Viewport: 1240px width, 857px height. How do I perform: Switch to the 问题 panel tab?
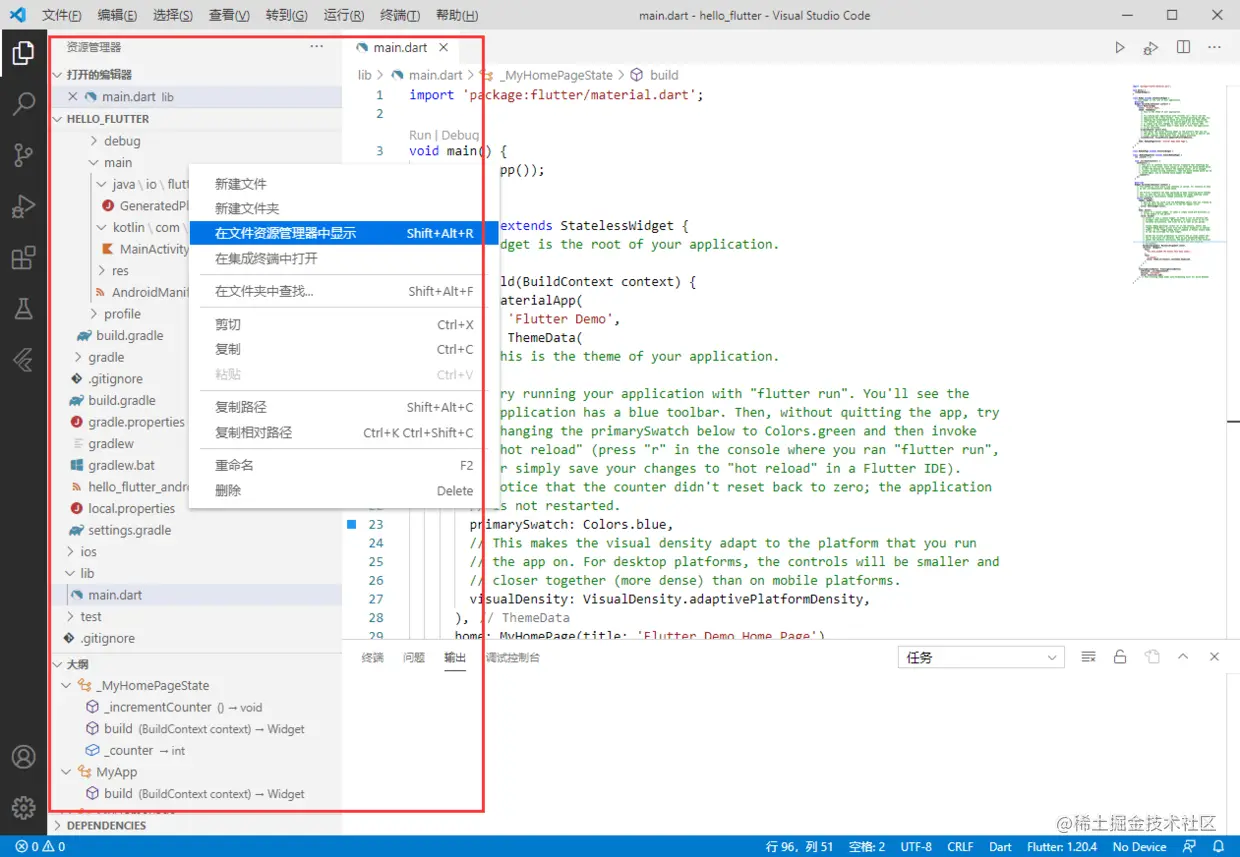pyautogui.click(x=414, y=657)
